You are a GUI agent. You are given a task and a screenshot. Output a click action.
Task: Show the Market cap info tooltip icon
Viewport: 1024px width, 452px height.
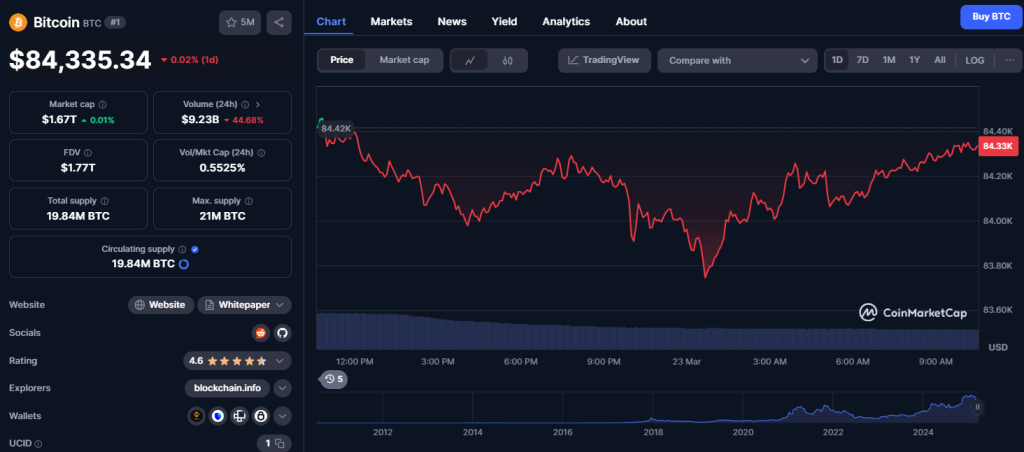(x=103, y=105)
